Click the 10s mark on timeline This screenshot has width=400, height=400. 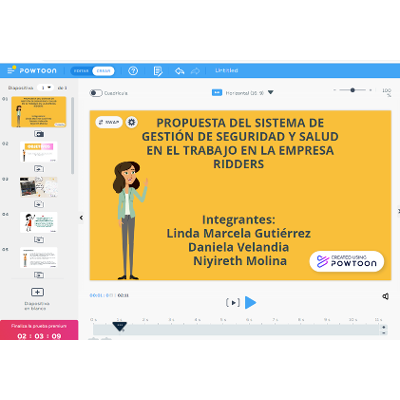click(x=353, y=320)
